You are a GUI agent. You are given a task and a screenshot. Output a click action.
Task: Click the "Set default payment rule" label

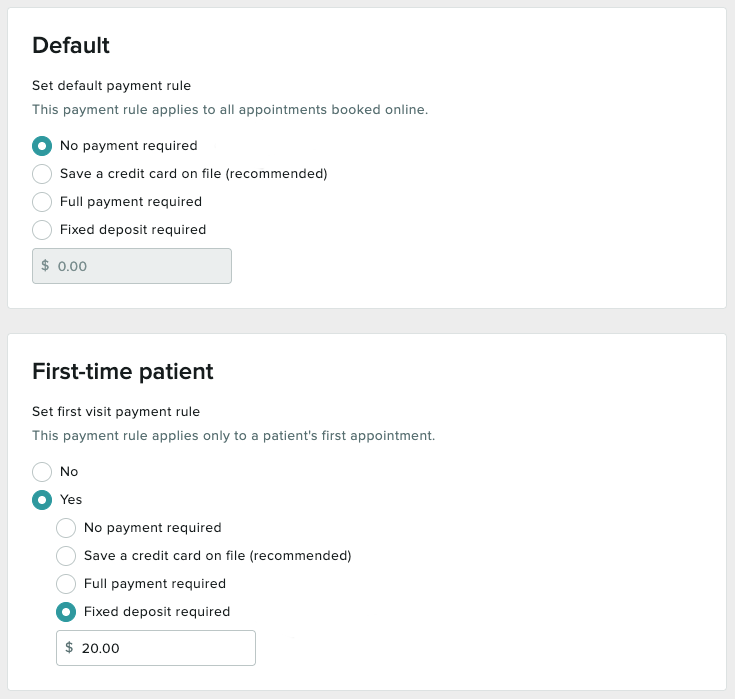pos(111,85)
